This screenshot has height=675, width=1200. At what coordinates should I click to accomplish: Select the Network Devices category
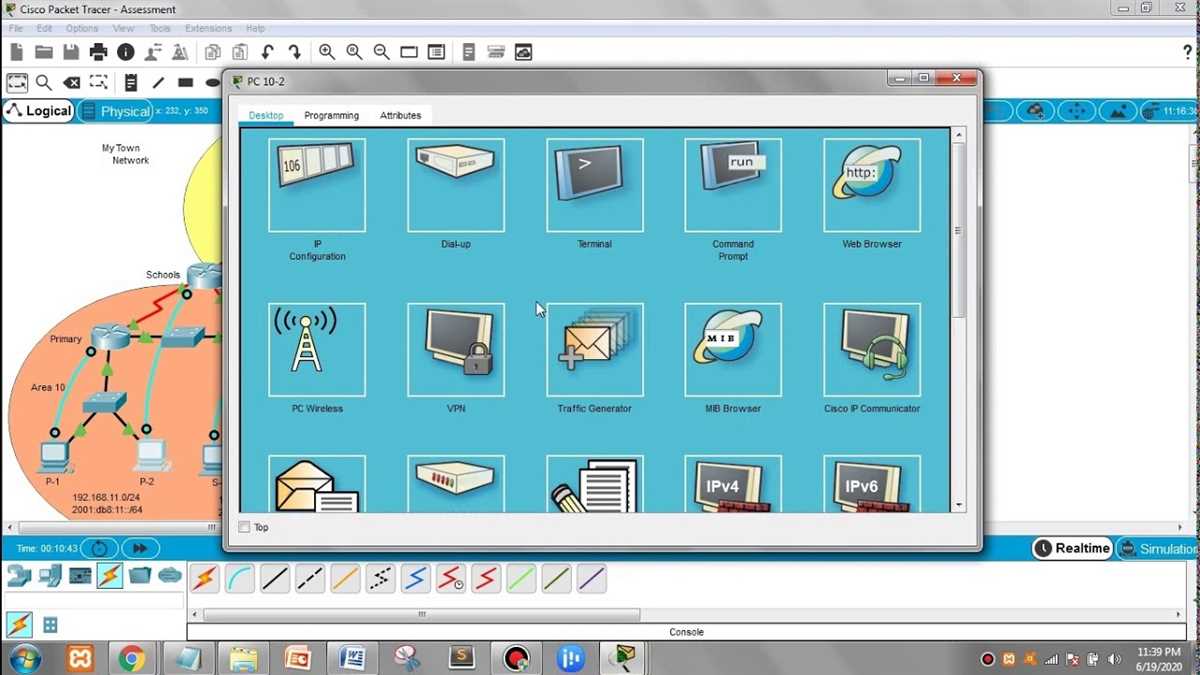tap(20, 575)
